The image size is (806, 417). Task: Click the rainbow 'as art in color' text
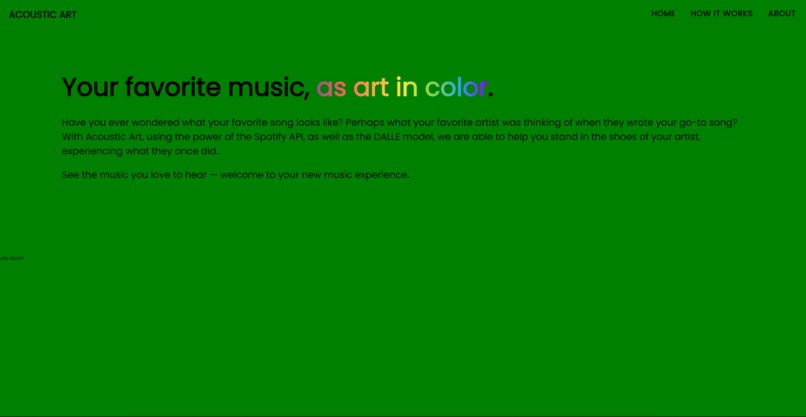(x=401, y=87)
